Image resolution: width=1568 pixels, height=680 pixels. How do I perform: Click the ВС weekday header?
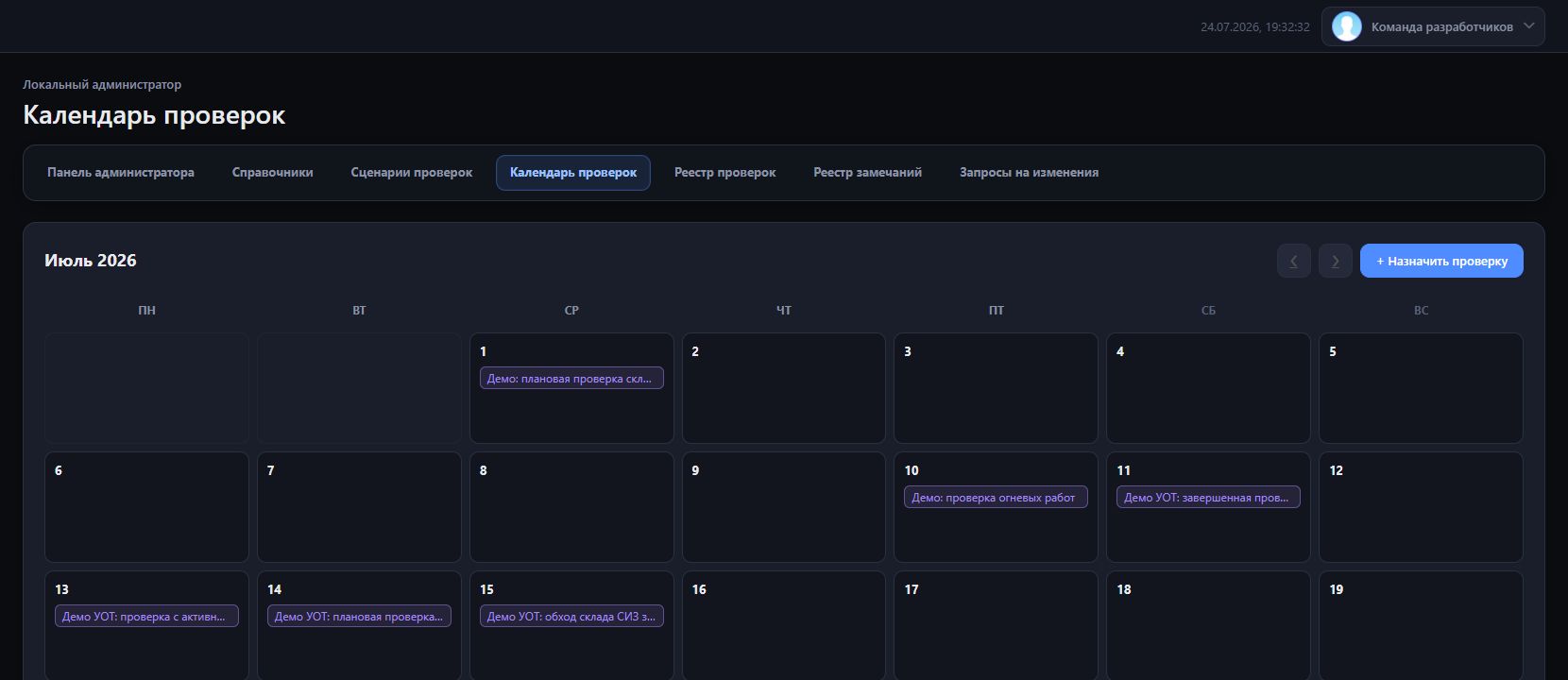pyautogui.click(x=1421, y=311)
